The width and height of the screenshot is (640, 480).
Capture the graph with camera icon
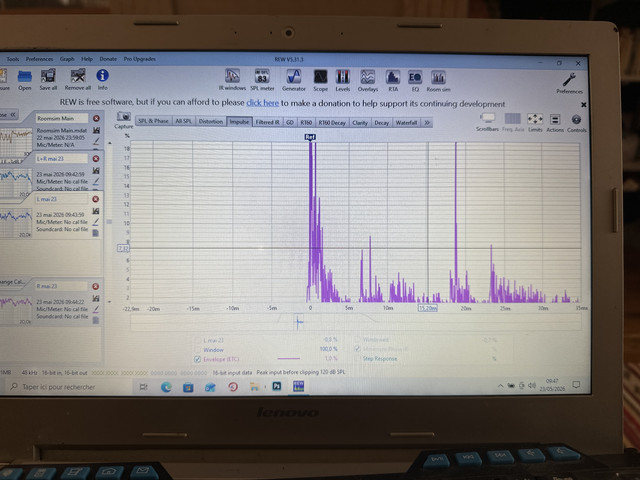click(124, 120)
